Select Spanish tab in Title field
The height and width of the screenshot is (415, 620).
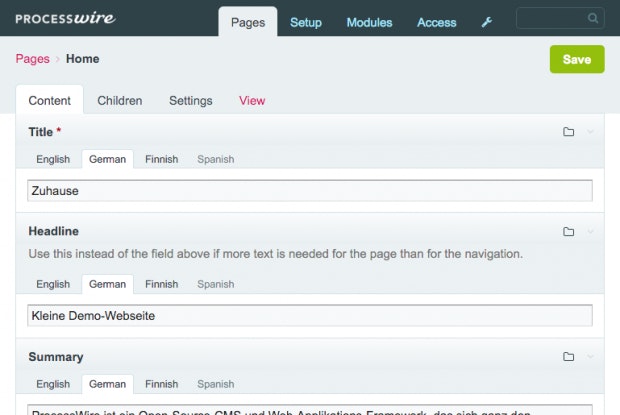pyautogui.click(x=215, y=159)
